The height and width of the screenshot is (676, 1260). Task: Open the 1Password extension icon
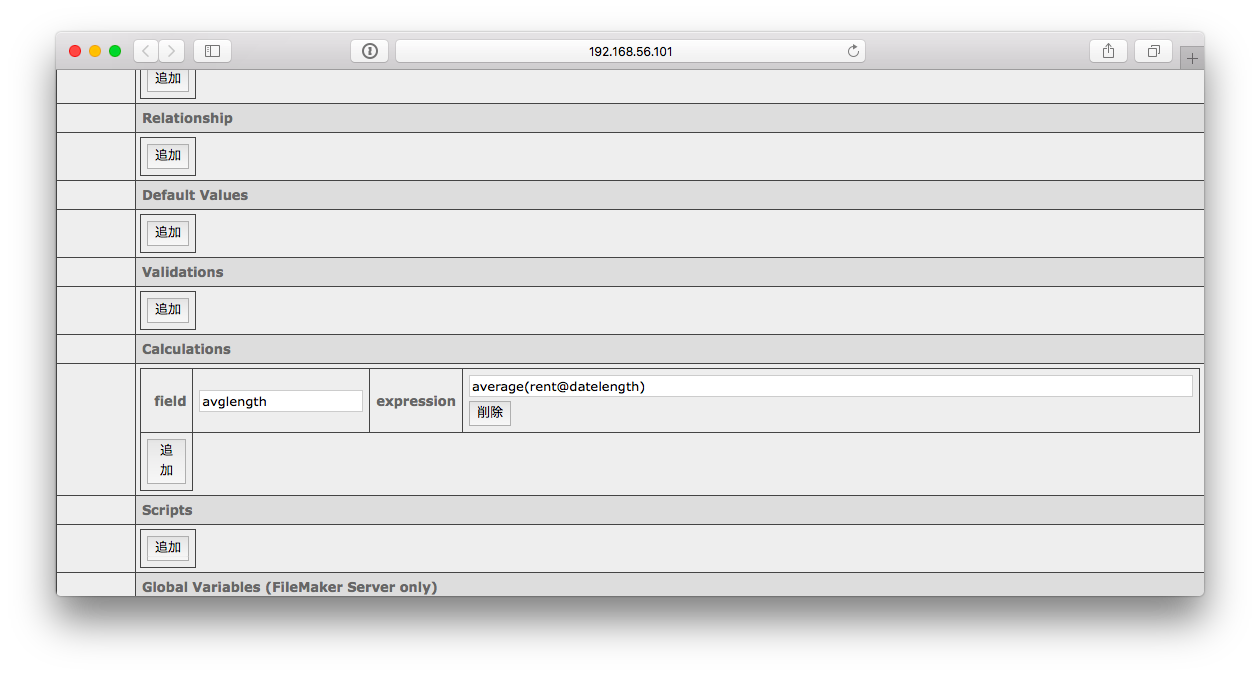pyautogui.click(x=369, y=51)
